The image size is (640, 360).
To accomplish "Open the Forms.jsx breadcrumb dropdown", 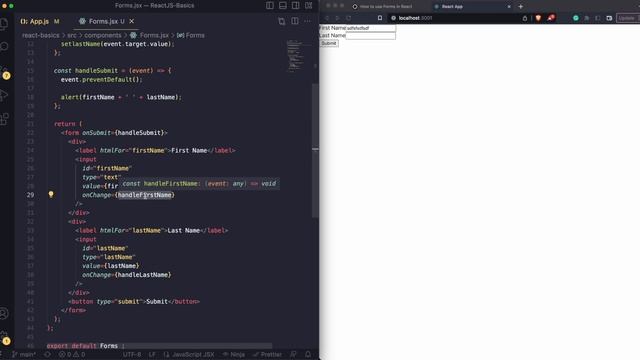I will (x=149, y=36).
